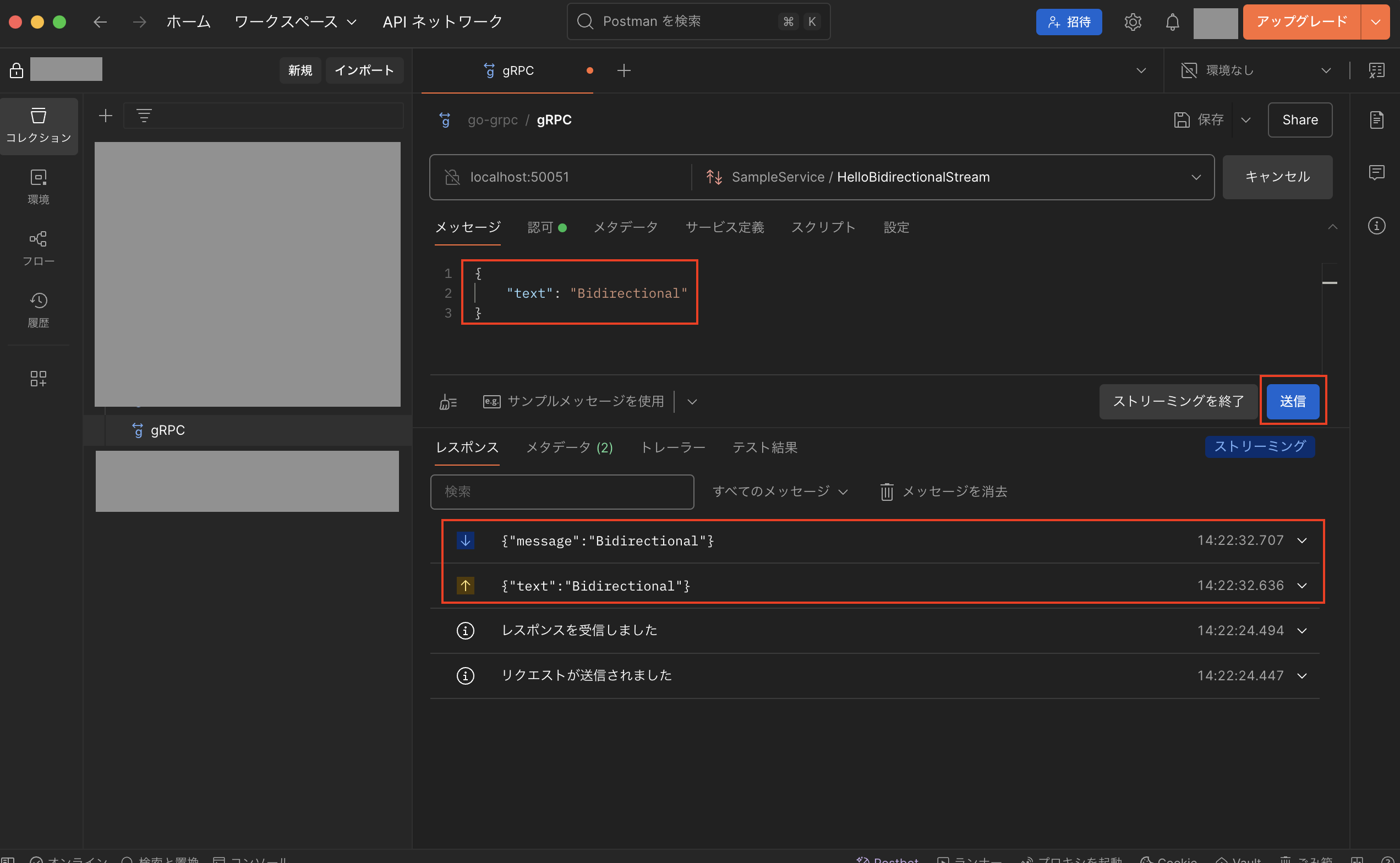
Task: Click the Postman を検索 search field
Action: coord(698,21)
